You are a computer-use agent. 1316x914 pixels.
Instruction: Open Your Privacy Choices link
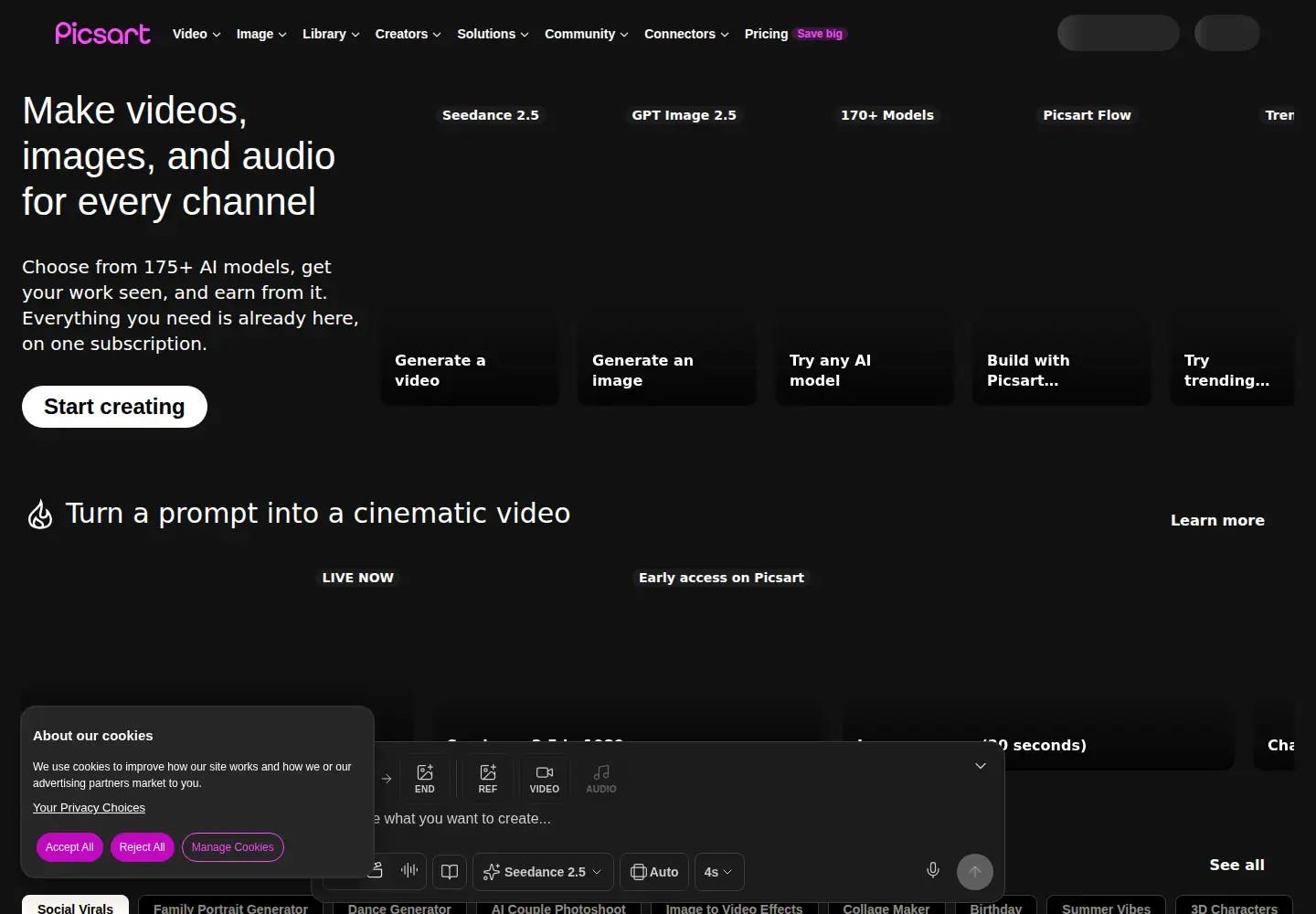point(89,808)
